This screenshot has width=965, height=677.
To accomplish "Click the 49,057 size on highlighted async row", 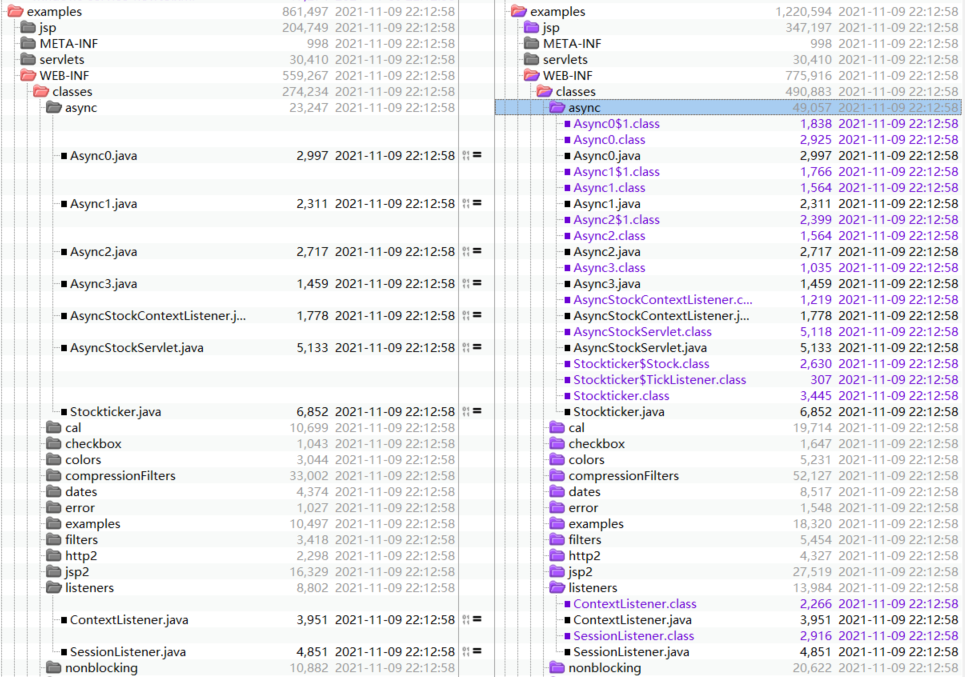I will [x=812, y=108].
